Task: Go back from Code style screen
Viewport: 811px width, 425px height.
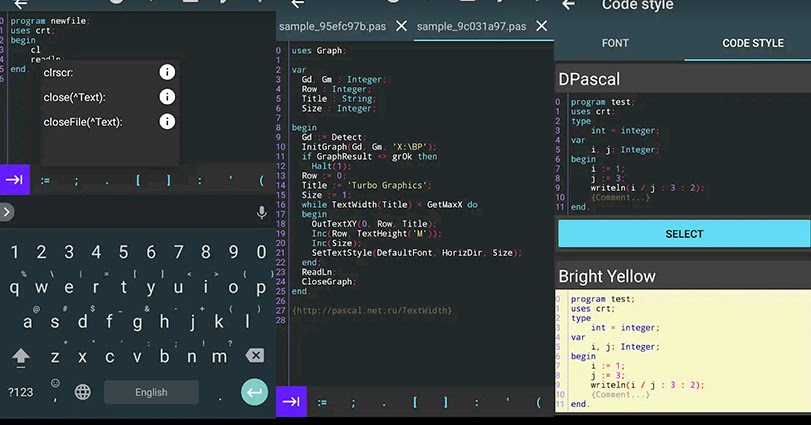Action: point(569,4)
